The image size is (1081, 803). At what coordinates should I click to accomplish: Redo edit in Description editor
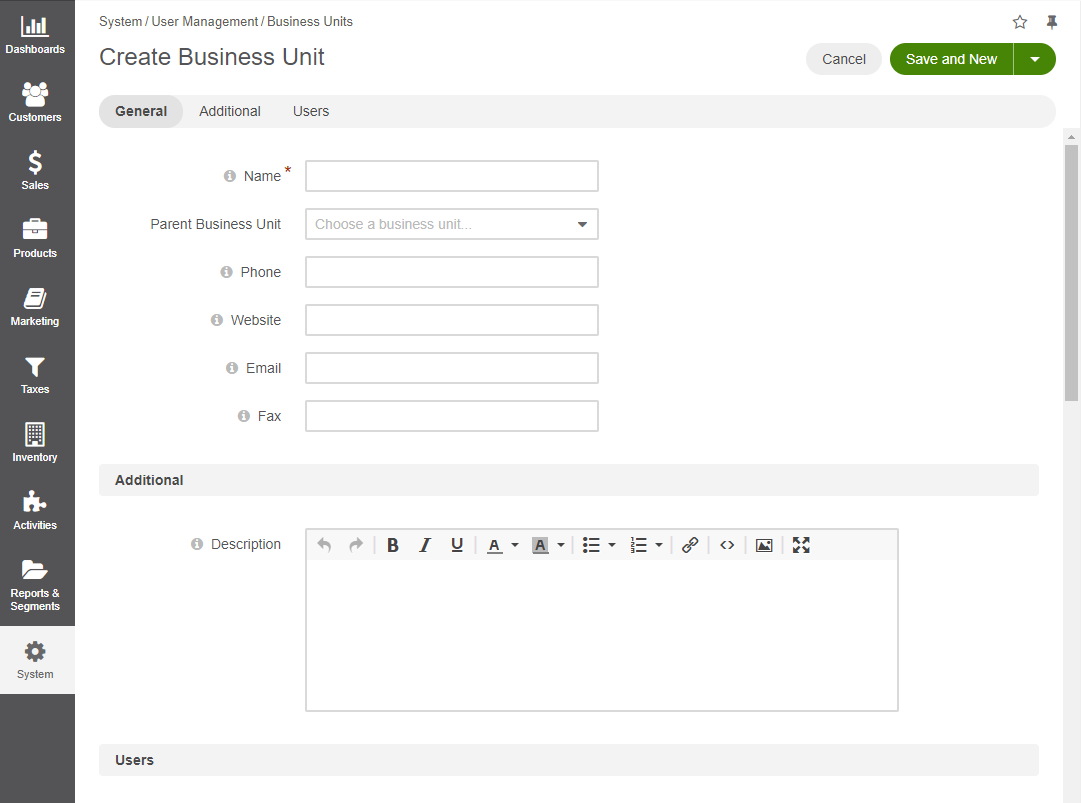click(356, 545)
